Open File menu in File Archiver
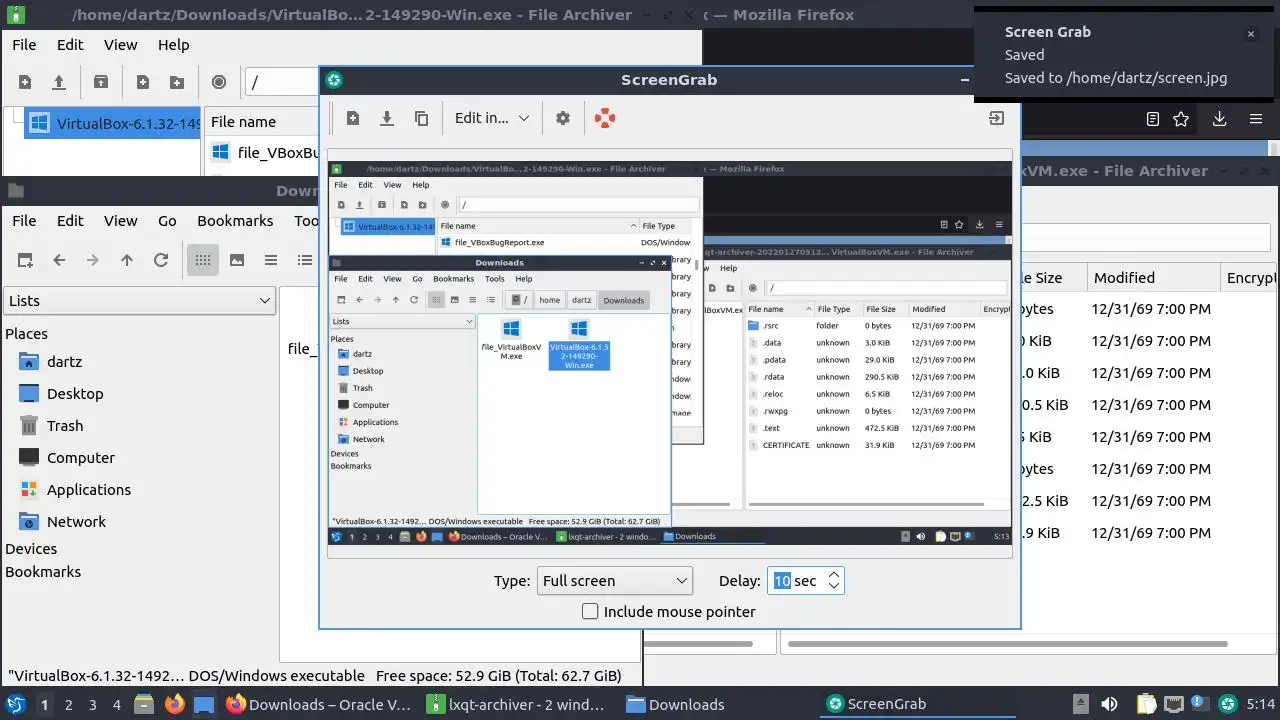Screen dimensions: 1280x720 click(24, 45)
